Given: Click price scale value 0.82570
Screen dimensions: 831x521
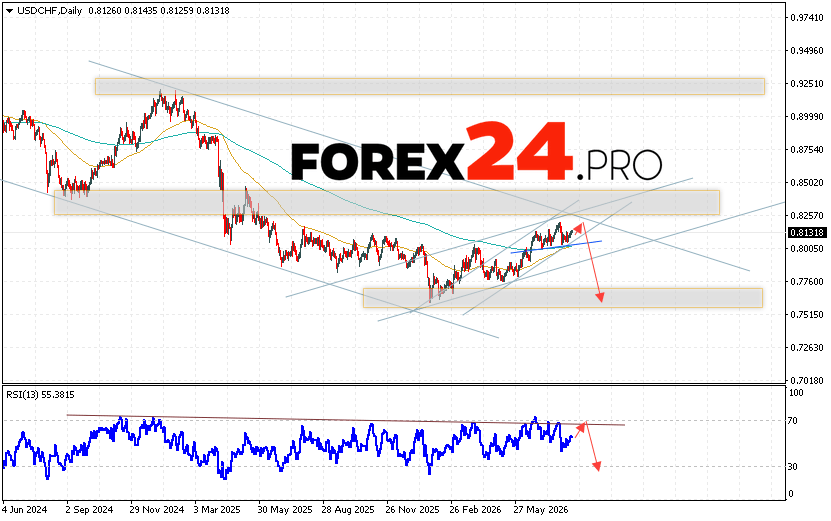Looking at the screenshot, I should (807, 216).
